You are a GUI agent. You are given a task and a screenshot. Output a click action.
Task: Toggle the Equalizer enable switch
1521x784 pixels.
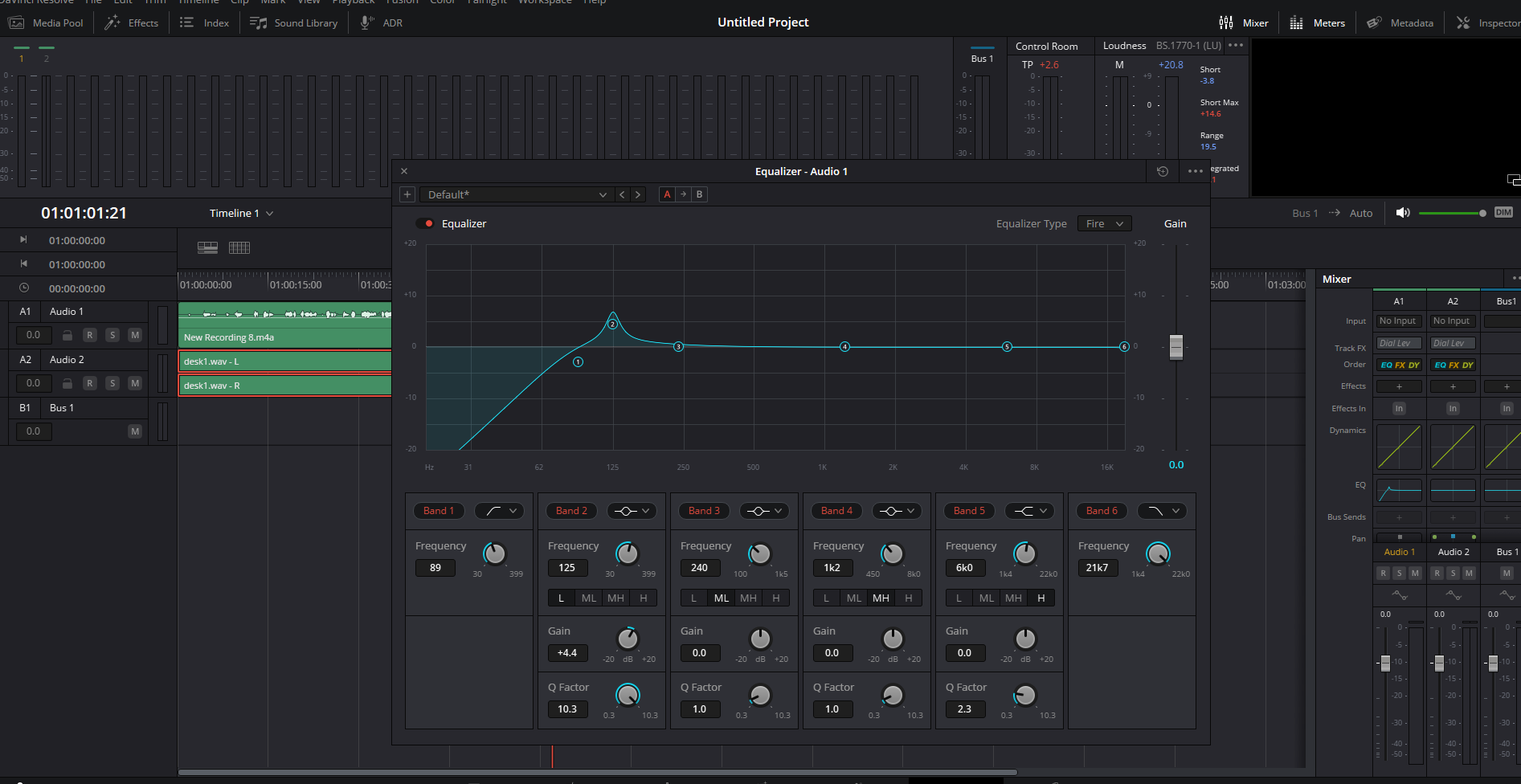point(425,224)
